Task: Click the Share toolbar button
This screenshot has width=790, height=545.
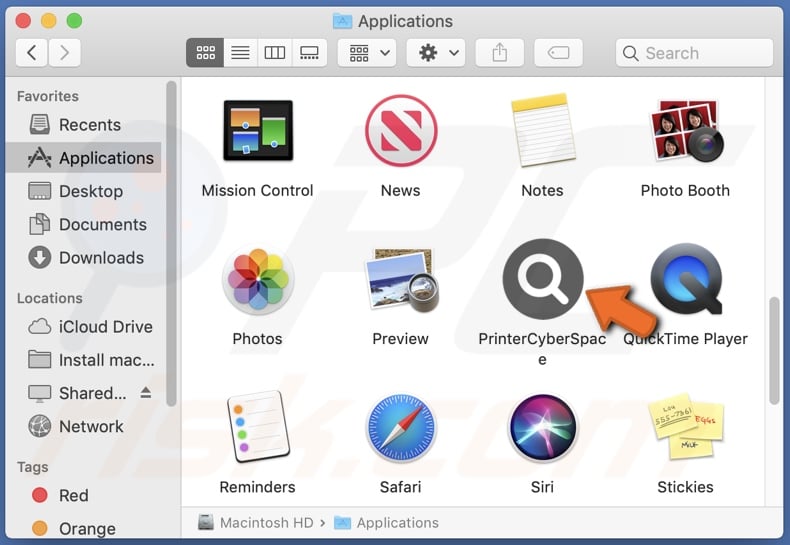Action: click(x=500, y=52)
